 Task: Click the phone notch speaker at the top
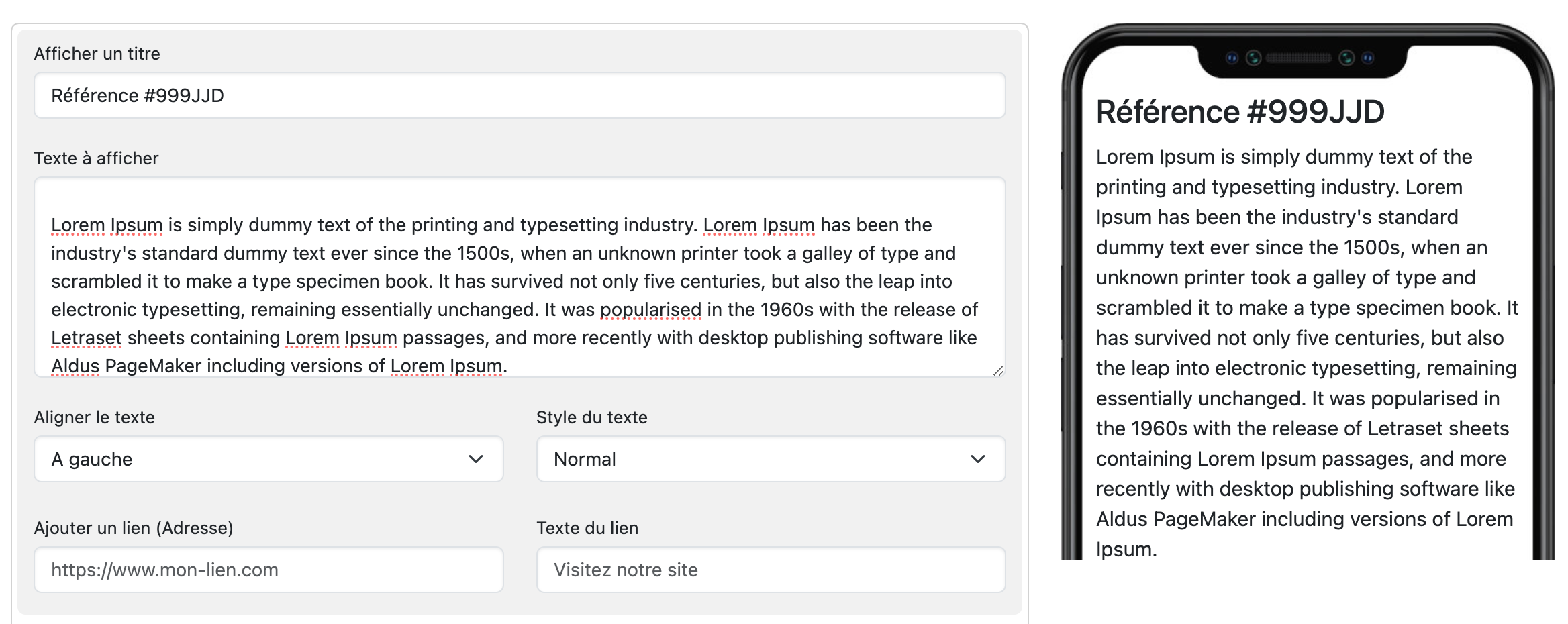pos(1299,58)
